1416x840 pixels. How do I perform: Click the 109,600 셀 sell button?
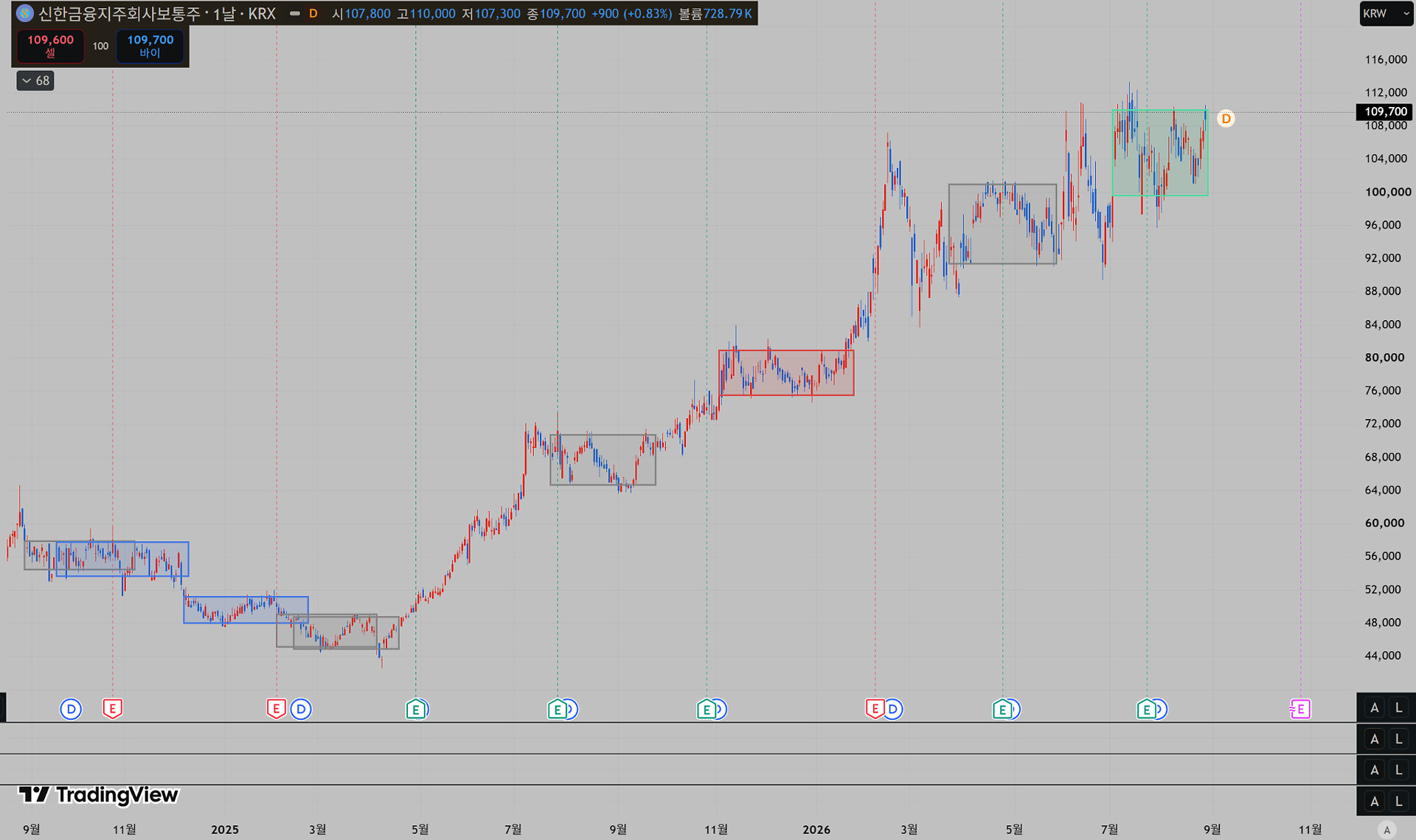51,46
